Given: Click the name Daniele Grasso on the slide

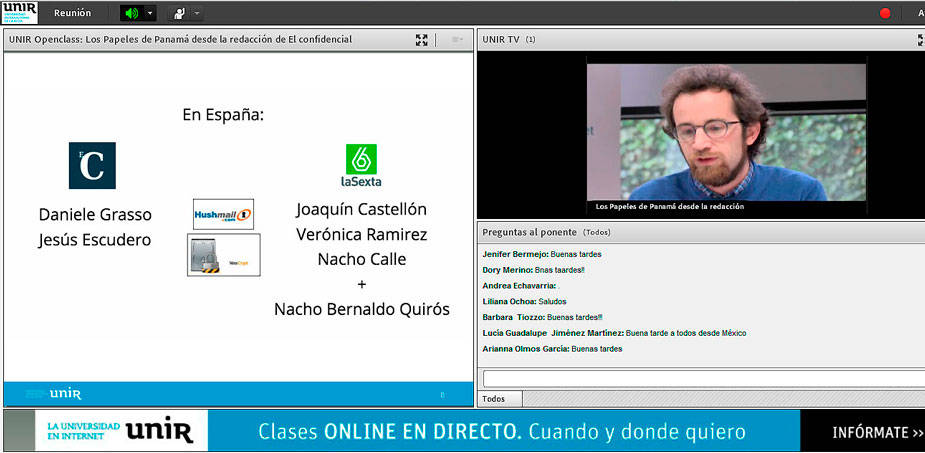Looking at the screenshot, I should pos(95,215).
